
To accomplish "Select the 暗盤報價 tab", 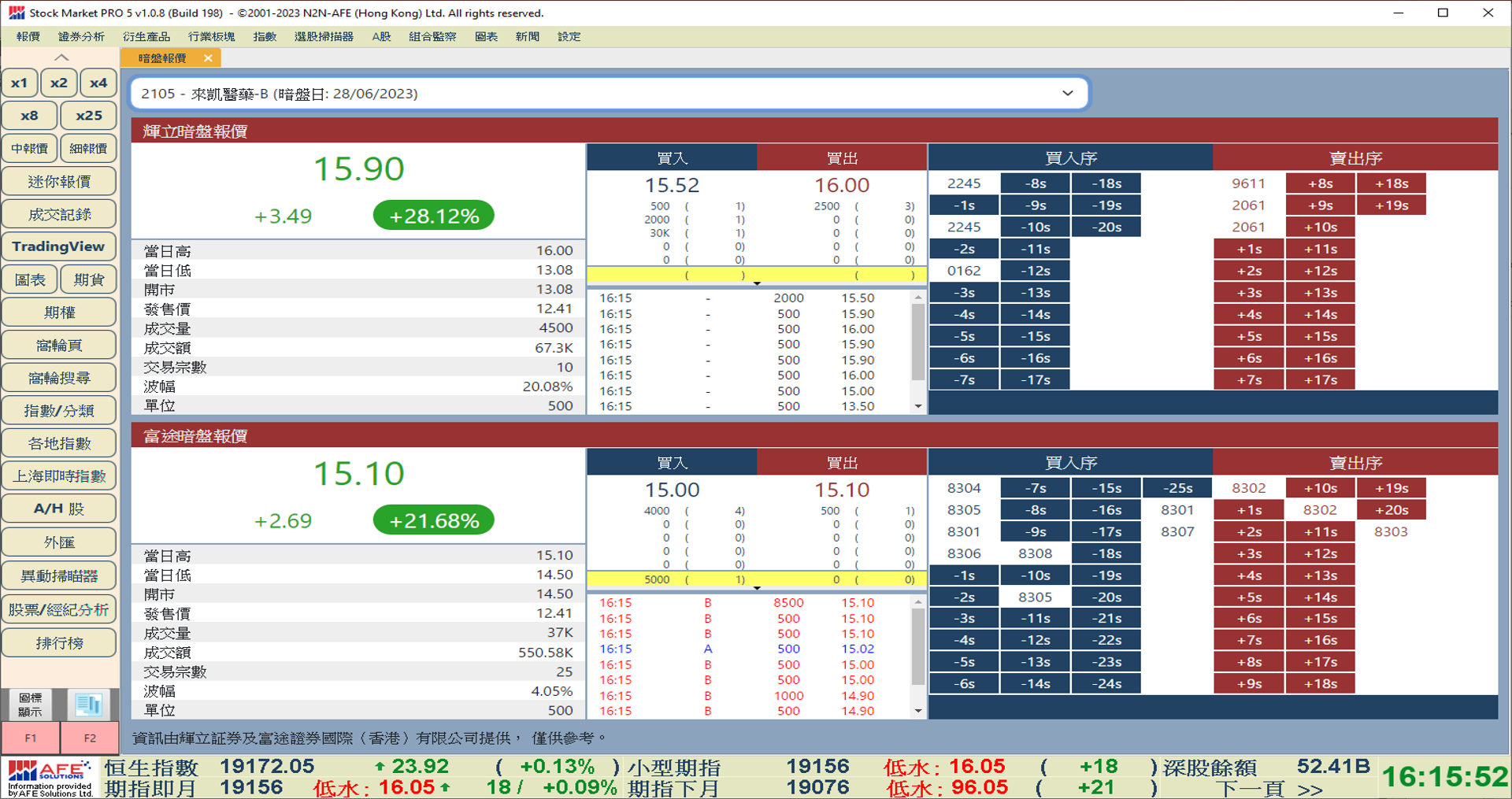I will (162, 58).
